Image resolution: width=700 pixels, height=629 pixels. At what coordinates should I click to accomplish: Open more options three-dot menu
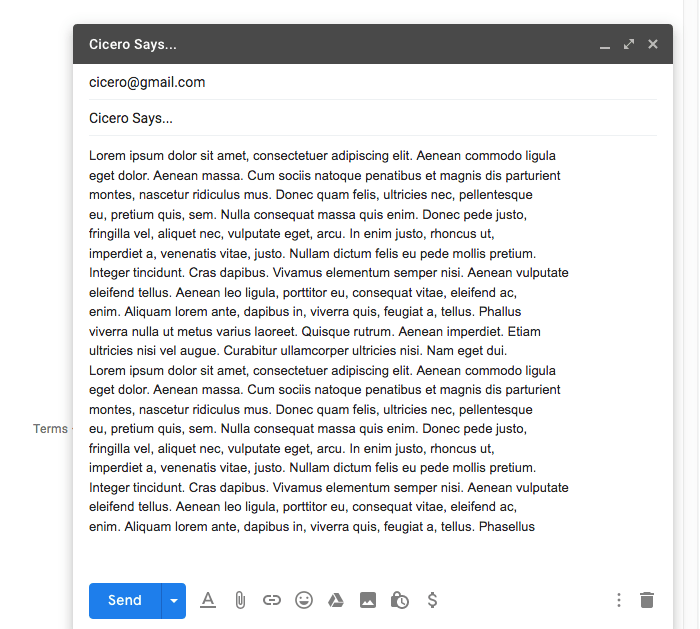tap(619, 600)
